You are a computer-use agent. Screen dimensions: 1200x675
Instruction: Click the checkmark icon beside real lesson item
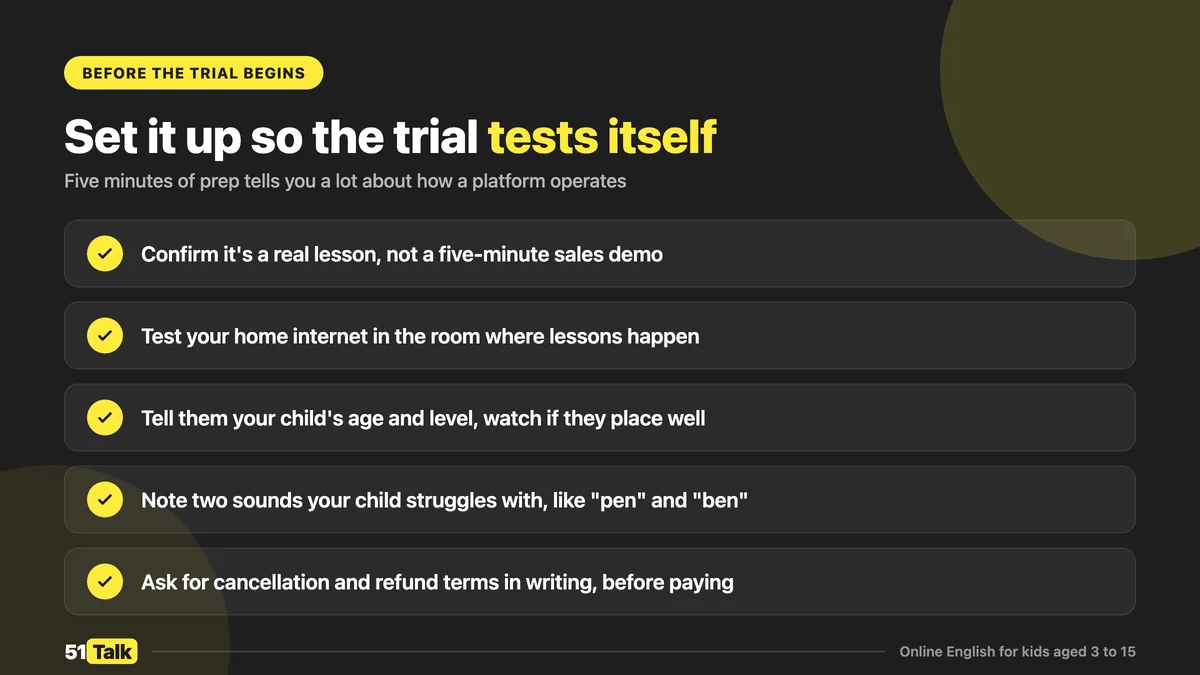[x=104, y=254]
